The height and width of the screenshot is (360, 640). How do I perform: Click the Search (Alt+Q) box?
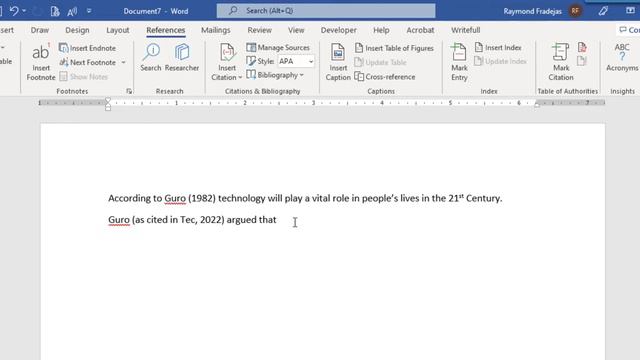[326, 11]
